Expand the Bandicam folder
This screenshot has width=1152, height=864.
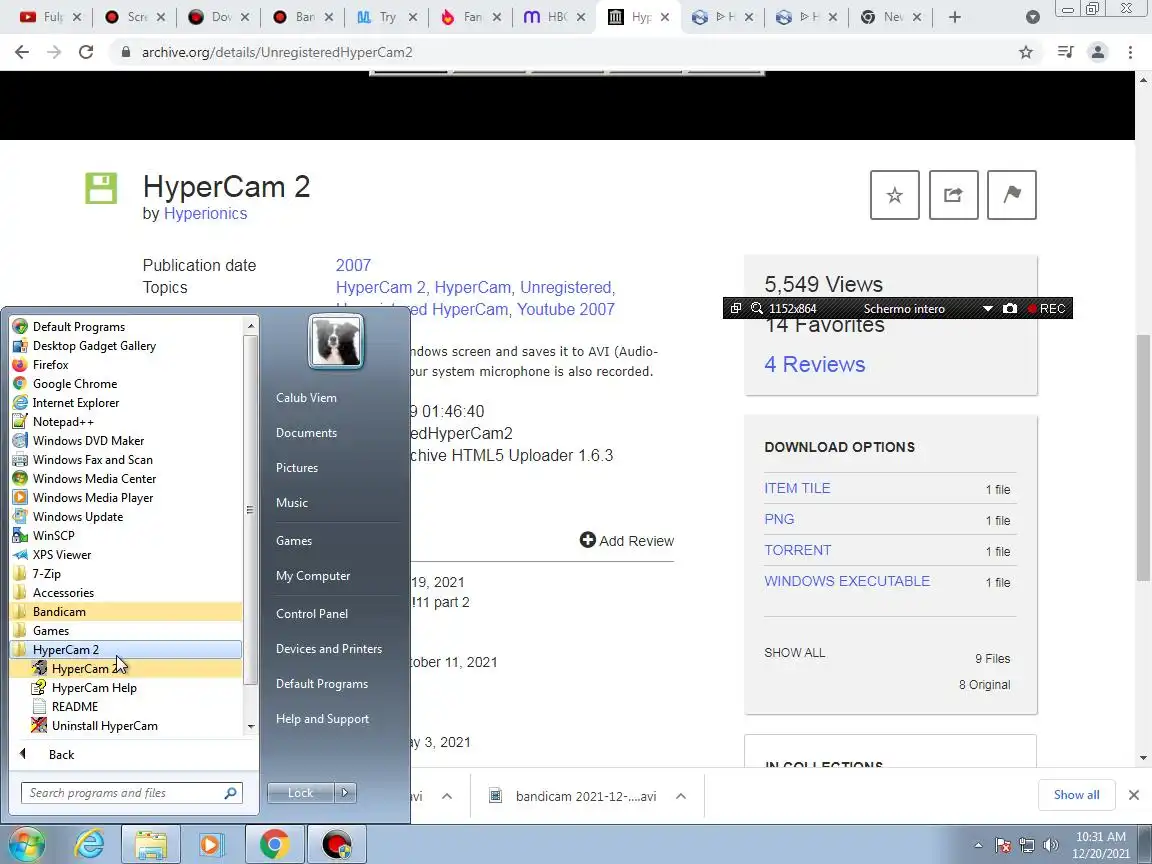pyautogui.click(x=126, y=612)
